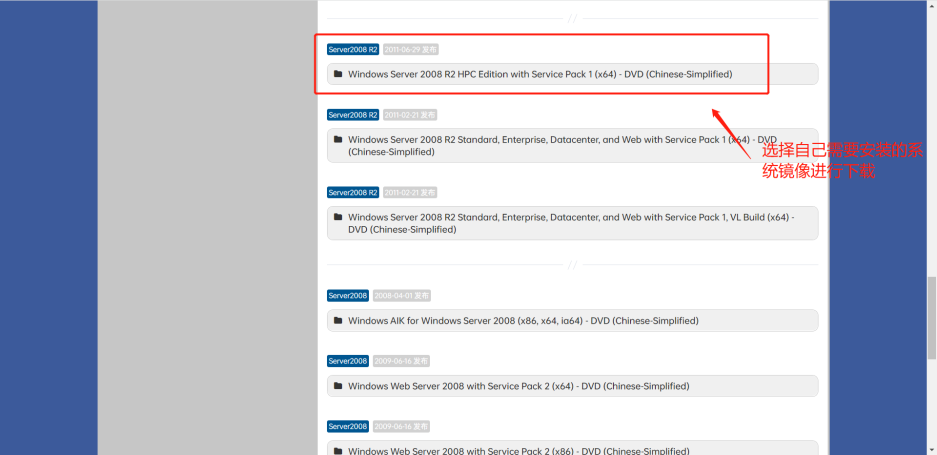
Task: Click the folder icon of Web Server SP2 (x86) row
Action: tap(338, 451)
